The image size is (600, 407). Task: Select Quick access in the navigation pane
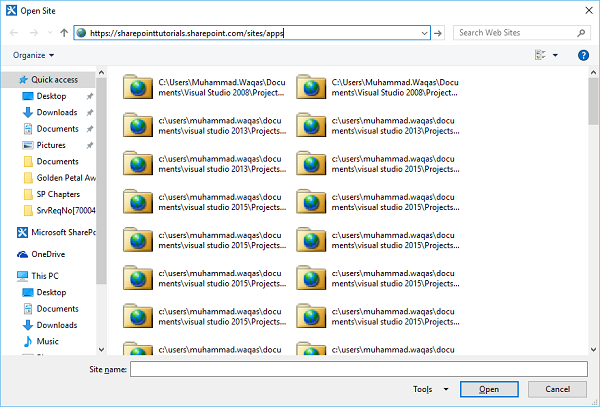point(48,80)
